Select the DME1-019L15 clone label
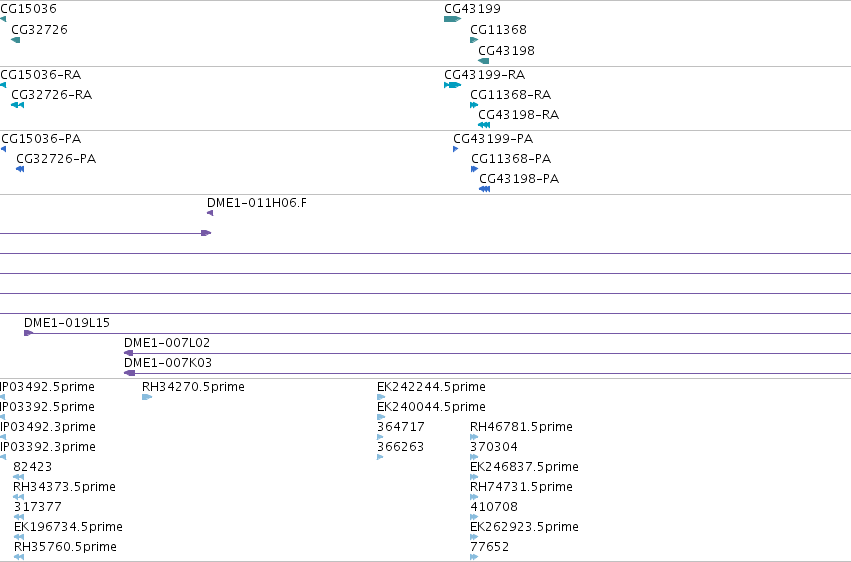The height and width of the screenshot is (562, 851). (x=67, y=323)
